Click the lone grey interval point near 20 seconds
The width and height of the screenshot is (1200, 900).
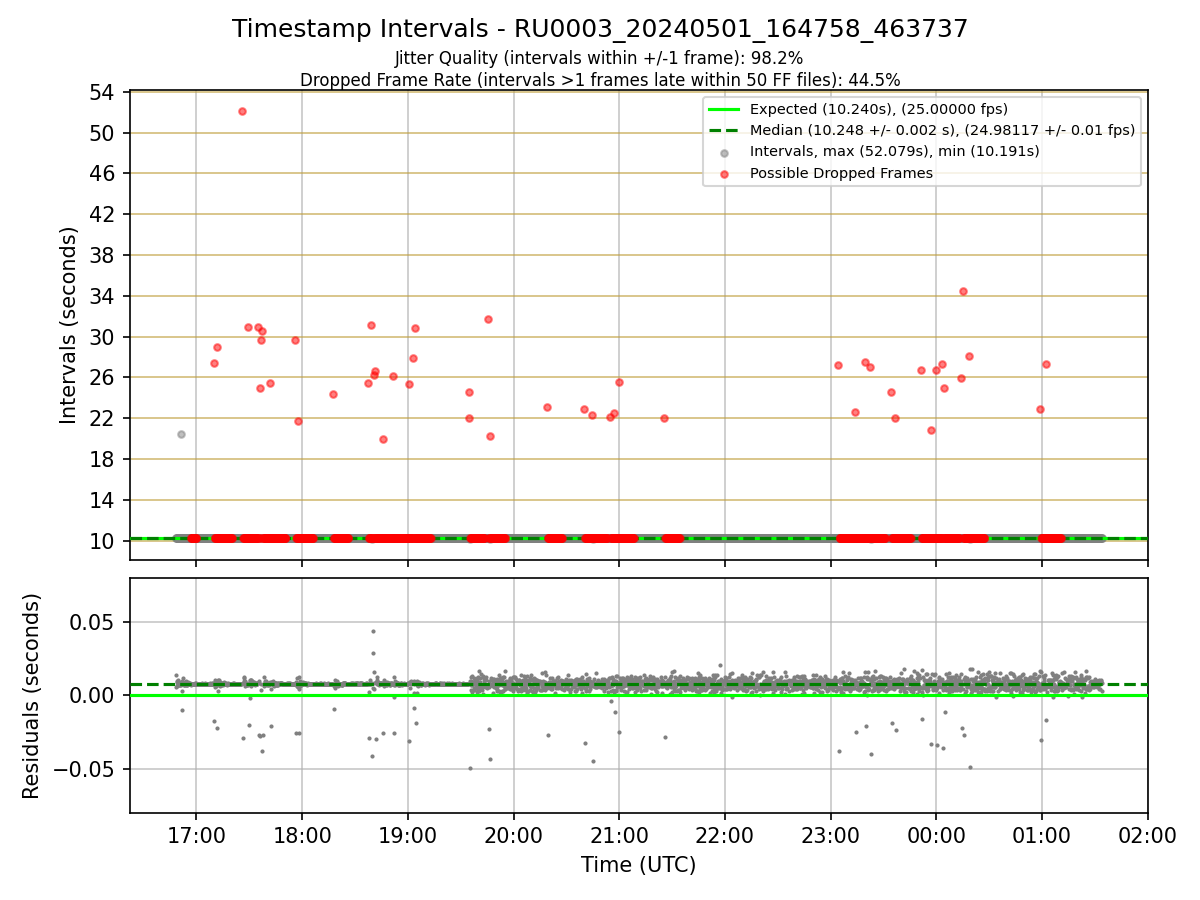(x=181, y=434)
